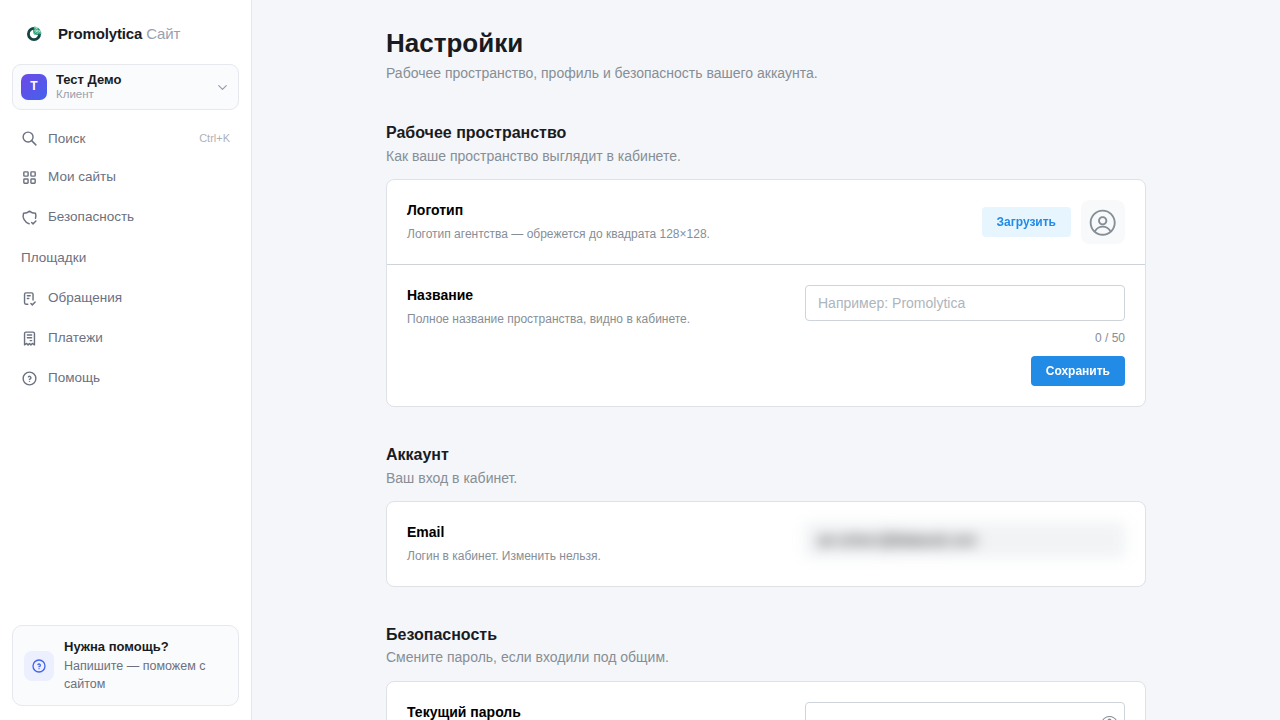Click the Платежи receipt icon
Screen dimensions: 1280x720
pos(29,338)
